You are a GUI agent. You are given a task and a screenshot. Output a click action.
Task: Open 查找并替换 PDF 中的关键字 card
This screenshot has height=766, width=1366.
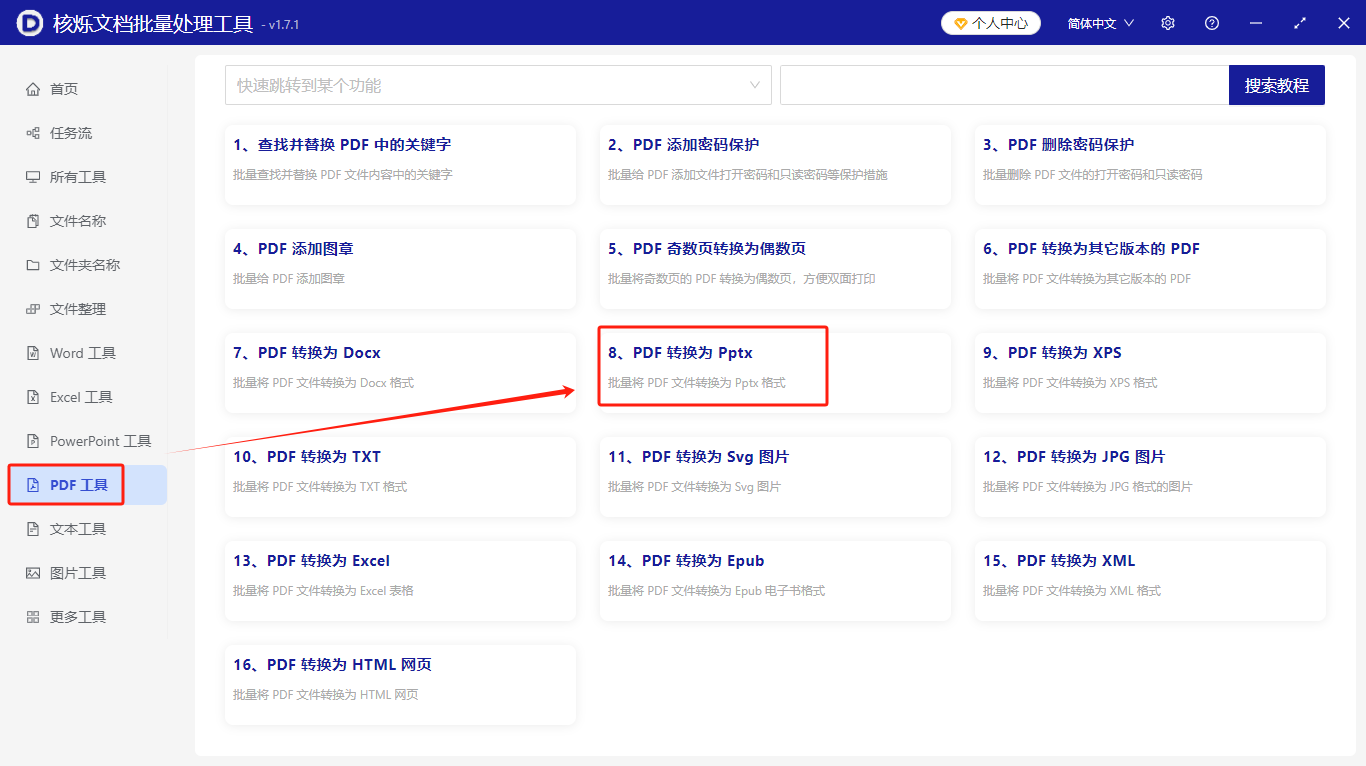click(400, 165)
